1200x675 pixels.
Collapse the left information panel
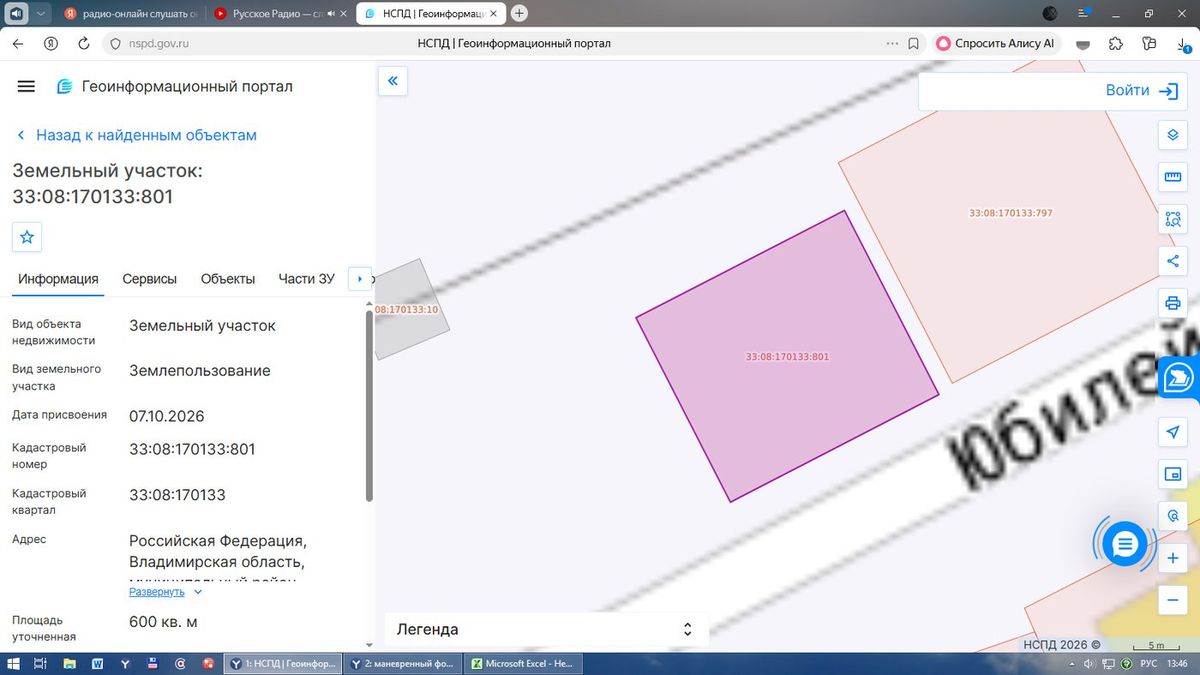(393, 81)
